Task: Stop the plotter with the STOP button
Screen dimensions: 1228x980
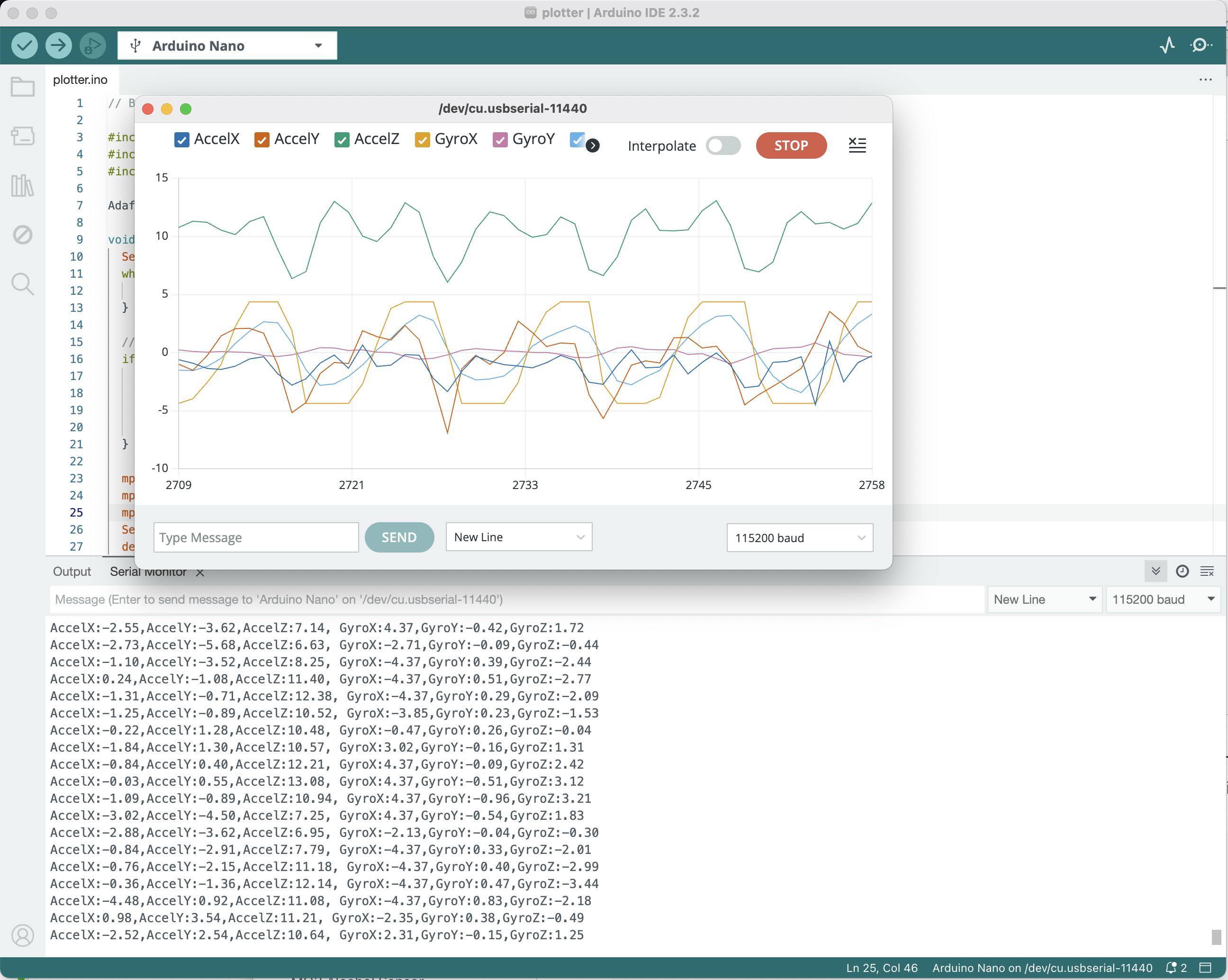Action: pyautogui.click(x=791, y=145)
